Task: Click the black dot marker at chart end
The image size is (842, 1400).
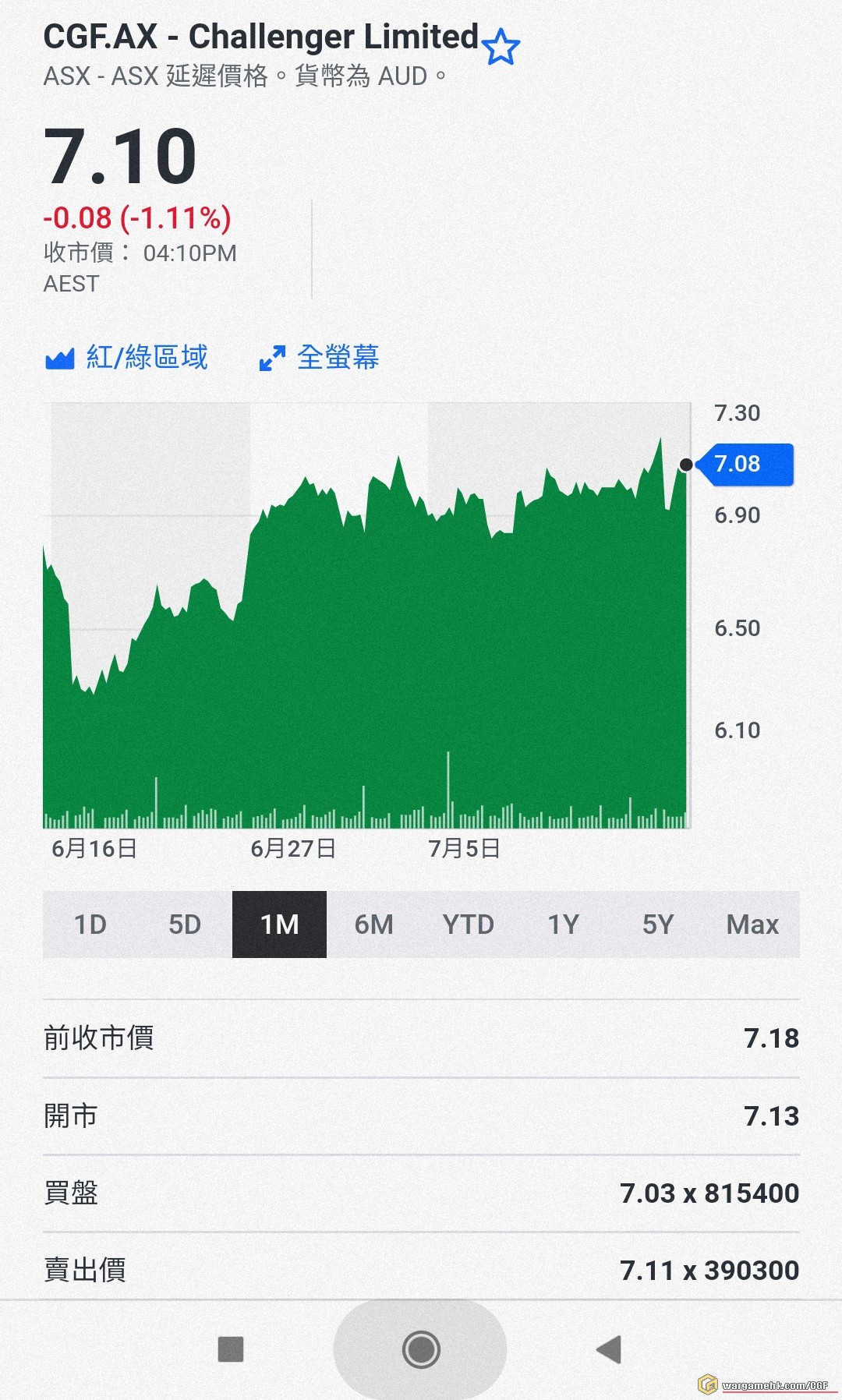Action: tap(686, 465)
